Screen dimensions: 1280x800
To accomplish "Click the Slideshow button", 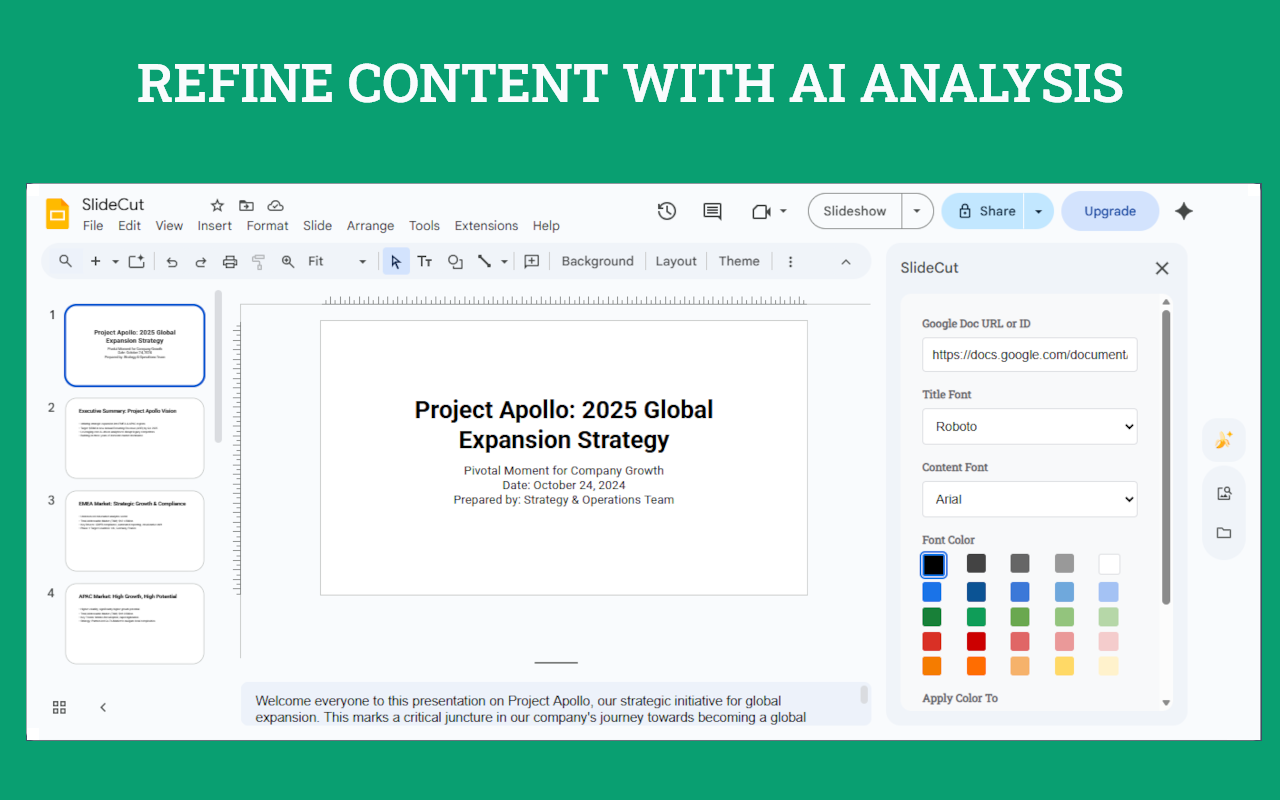I will [855, 211].
